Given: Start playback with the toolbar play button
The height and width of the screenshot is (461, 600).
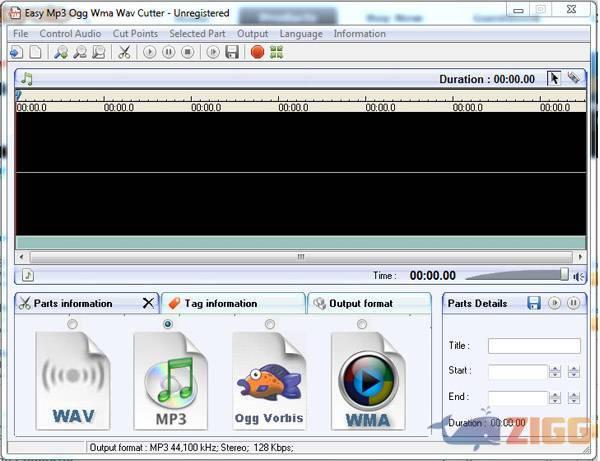Looking at the screenshot, I should (150, 52).
